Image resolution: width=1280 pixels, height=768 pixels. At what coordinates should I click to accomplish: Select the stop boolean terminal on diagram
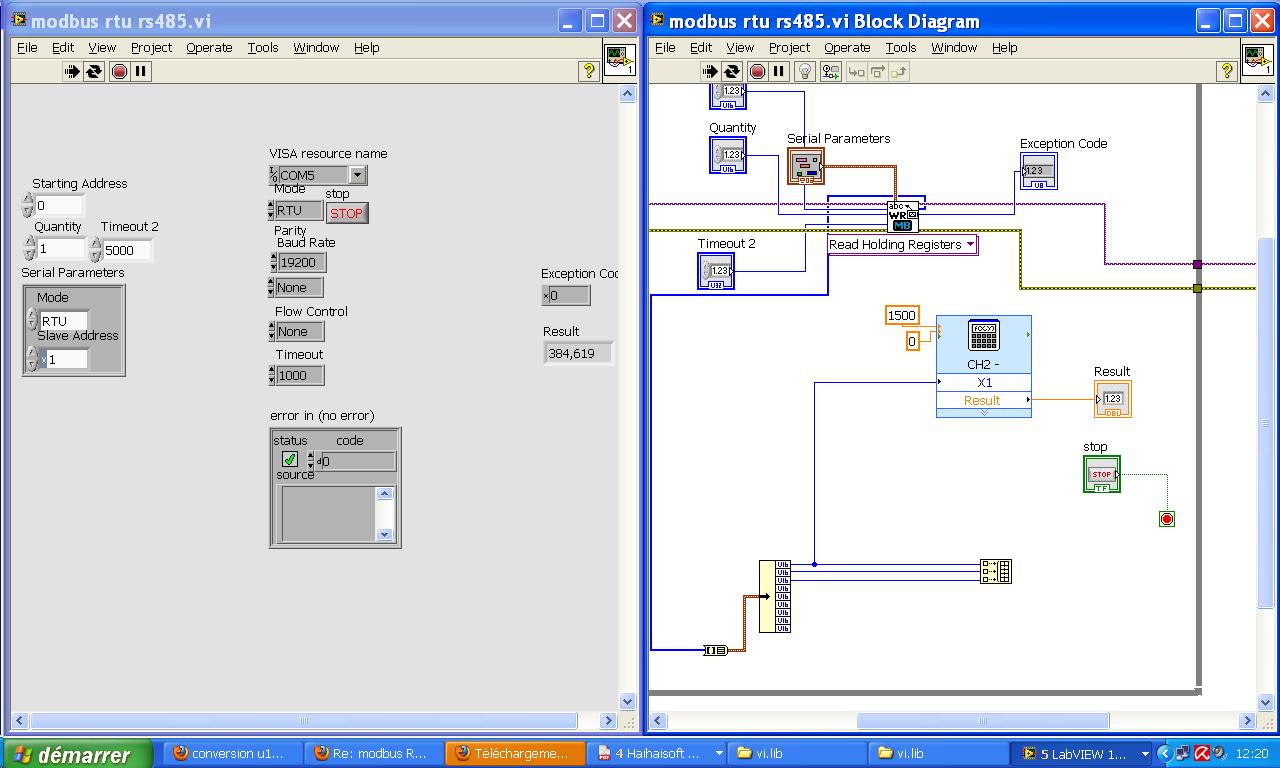(x=1102, y=474)
